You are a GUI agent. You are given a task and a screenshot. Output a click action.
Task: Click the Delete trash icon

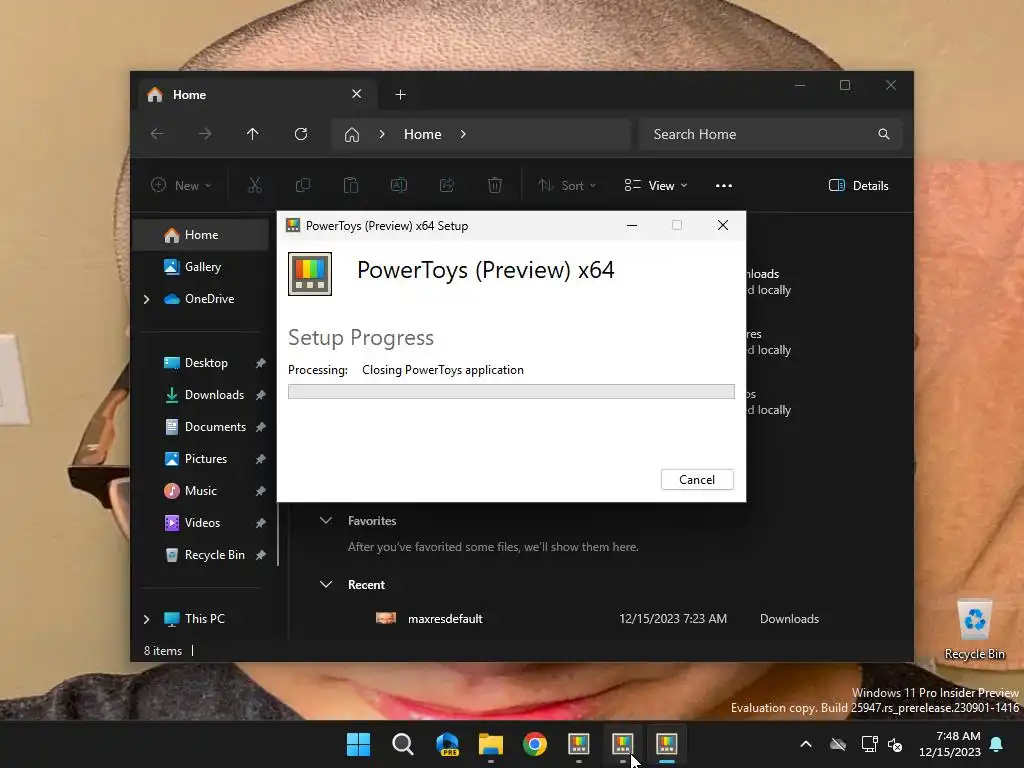point(495,185)
